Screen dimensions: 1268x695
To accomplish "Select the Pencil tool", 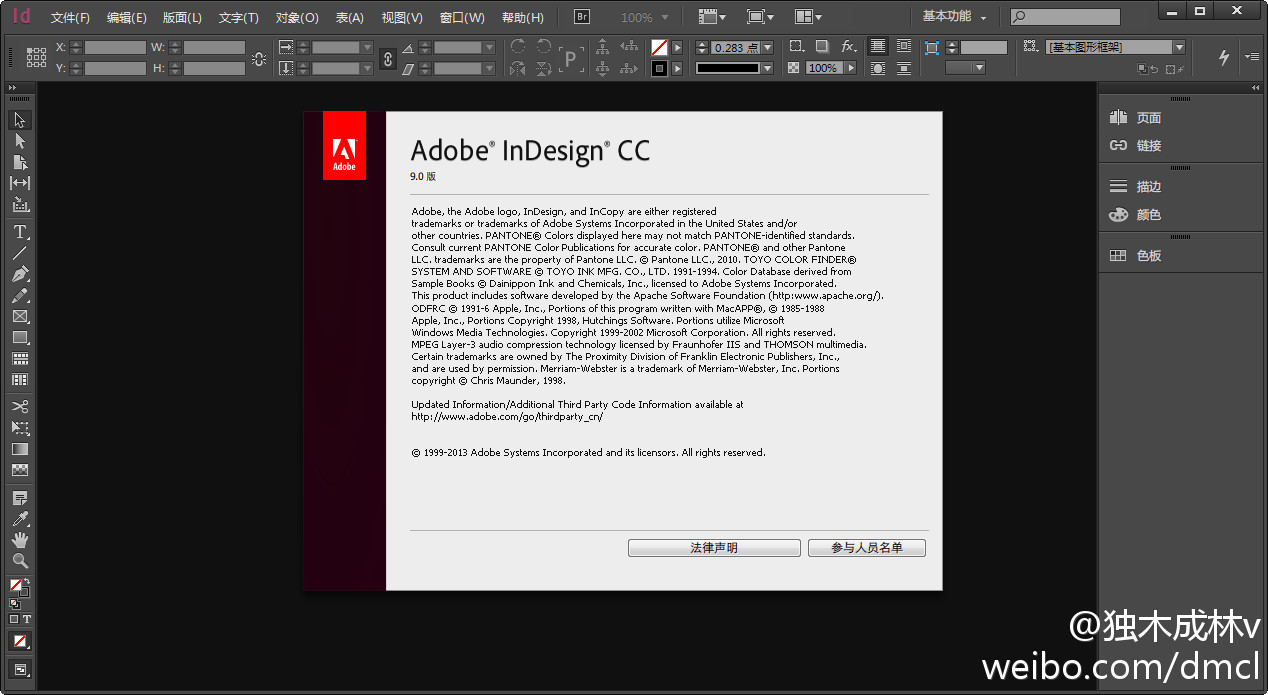I will point(20,296).
